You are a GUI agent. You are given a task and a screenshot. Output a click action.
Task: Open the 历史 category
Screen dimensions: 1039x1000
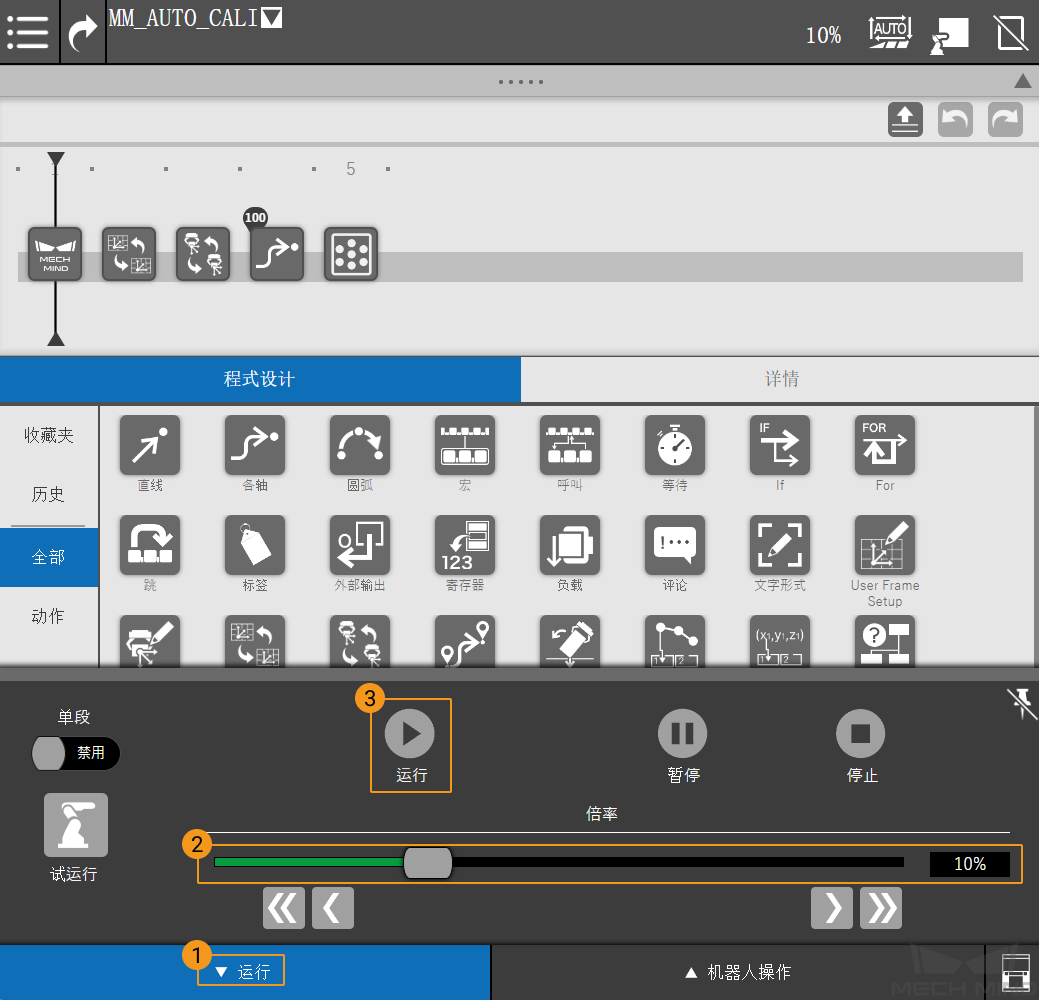pyautogui.click(x=48, y=494)
